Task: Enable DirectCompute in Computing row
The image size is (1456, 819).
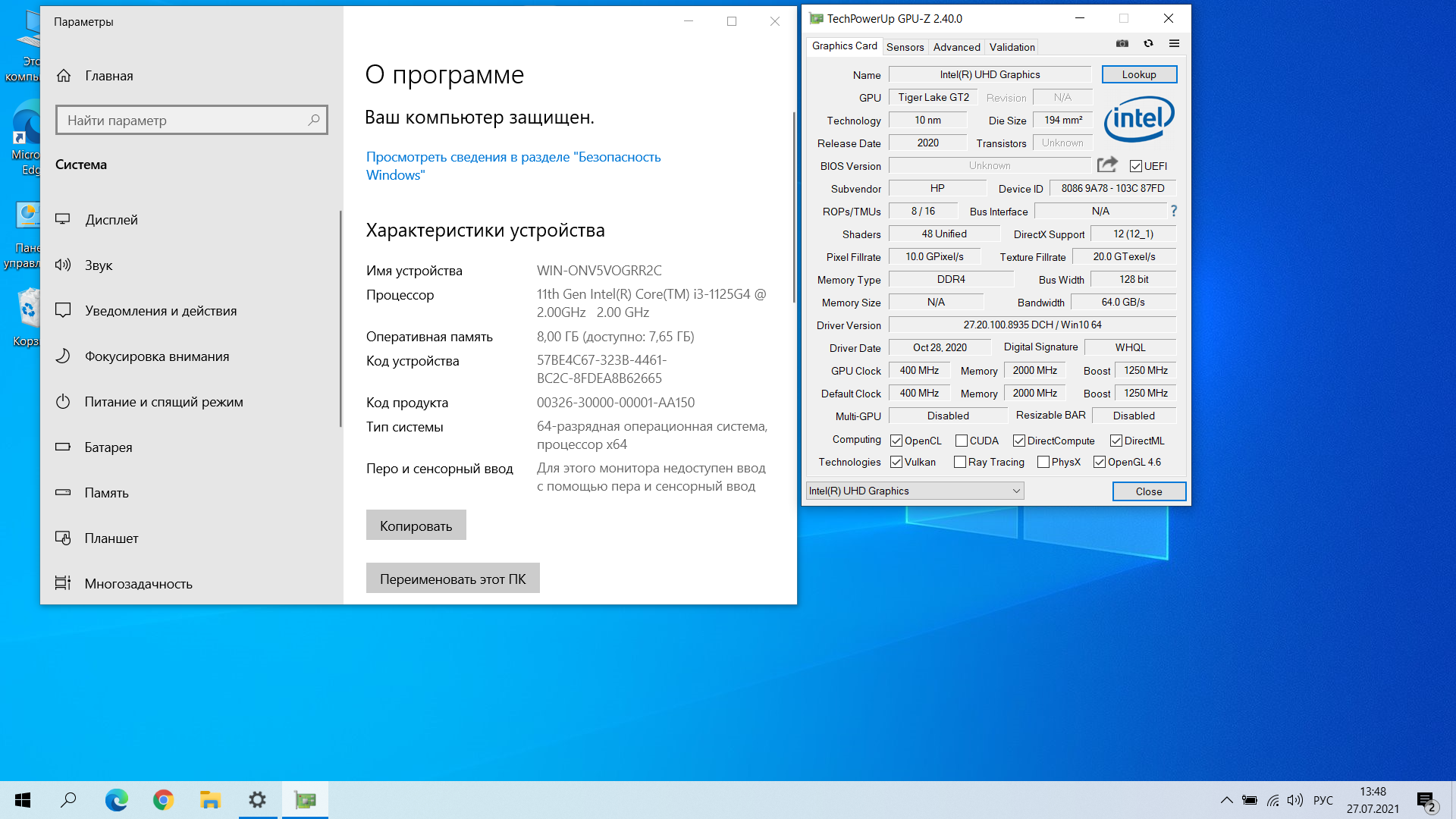Action: 1019,440
